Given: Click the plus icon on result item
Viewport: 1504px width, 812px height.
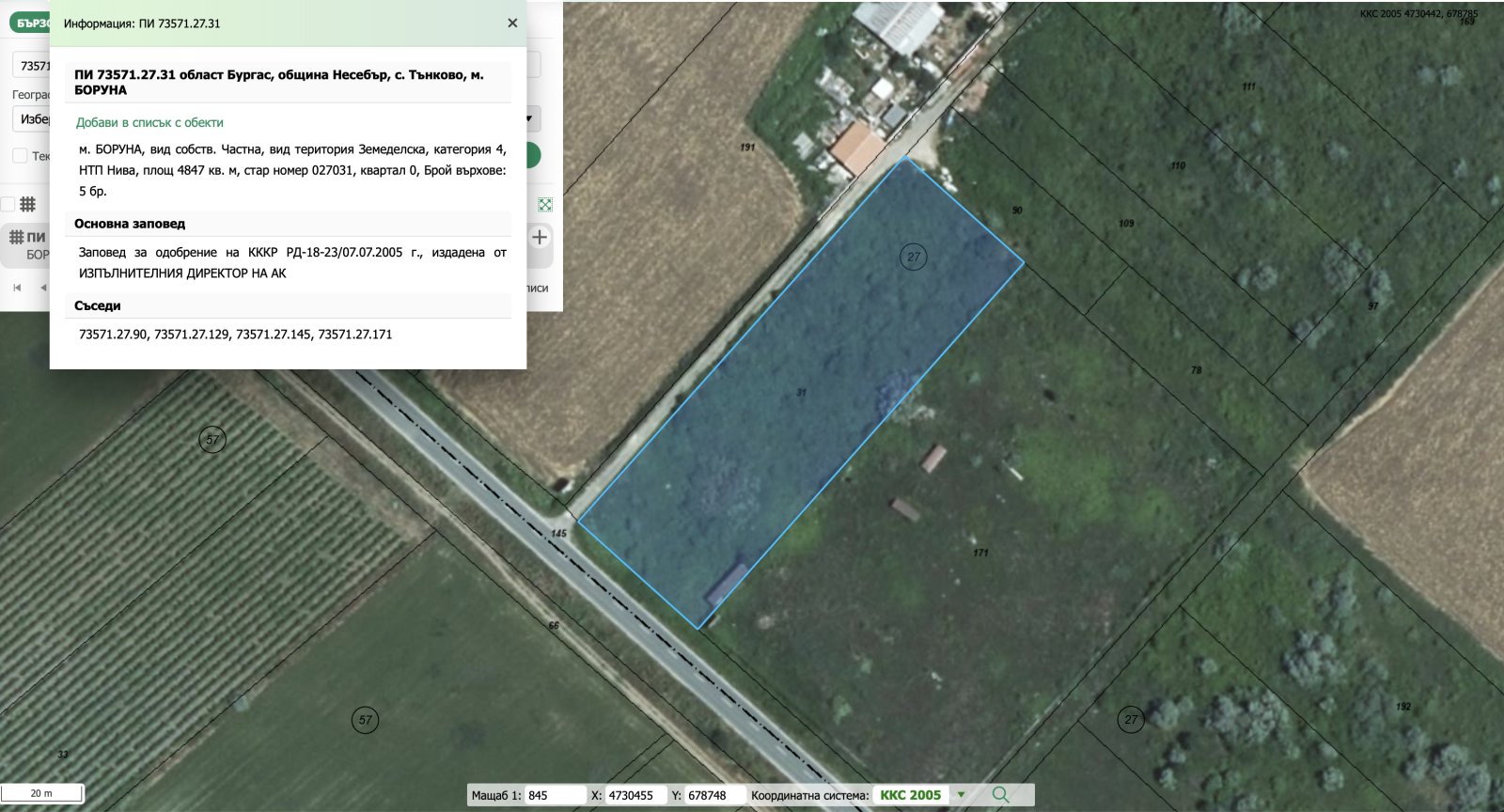Looking at the screenshot, I should tap(540, 238).
